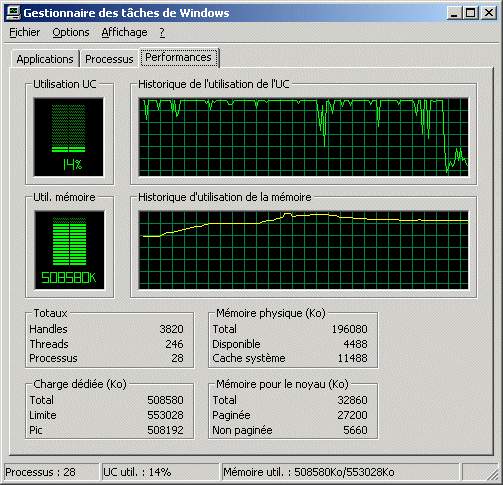Switch to the Processus tab
The width and height of the screenshot is (503, 485).
109,59
